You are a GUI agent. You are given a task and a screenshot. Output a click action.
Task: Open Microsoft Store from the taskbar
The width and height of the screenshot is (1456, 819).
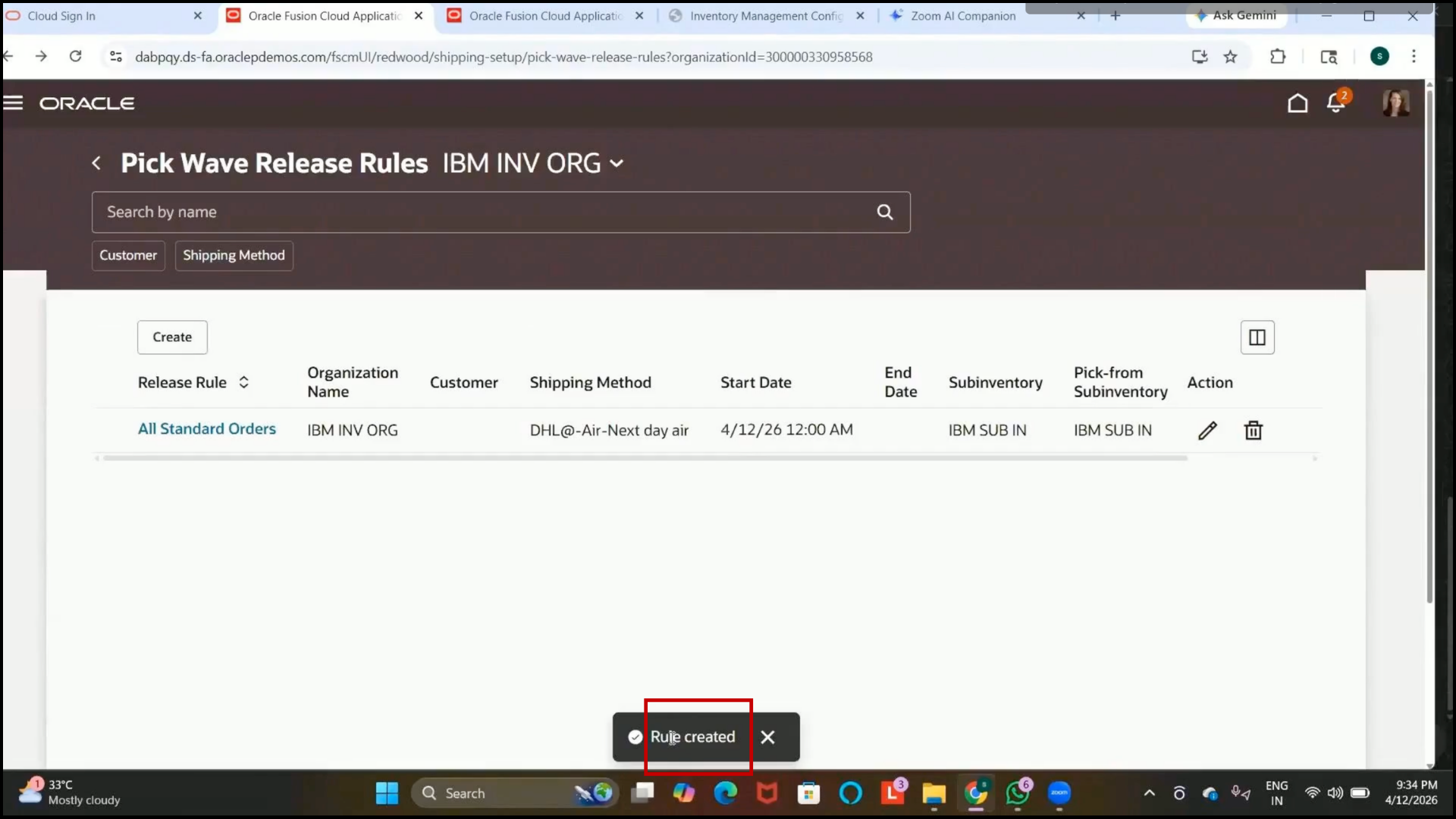tap(808, 793)
